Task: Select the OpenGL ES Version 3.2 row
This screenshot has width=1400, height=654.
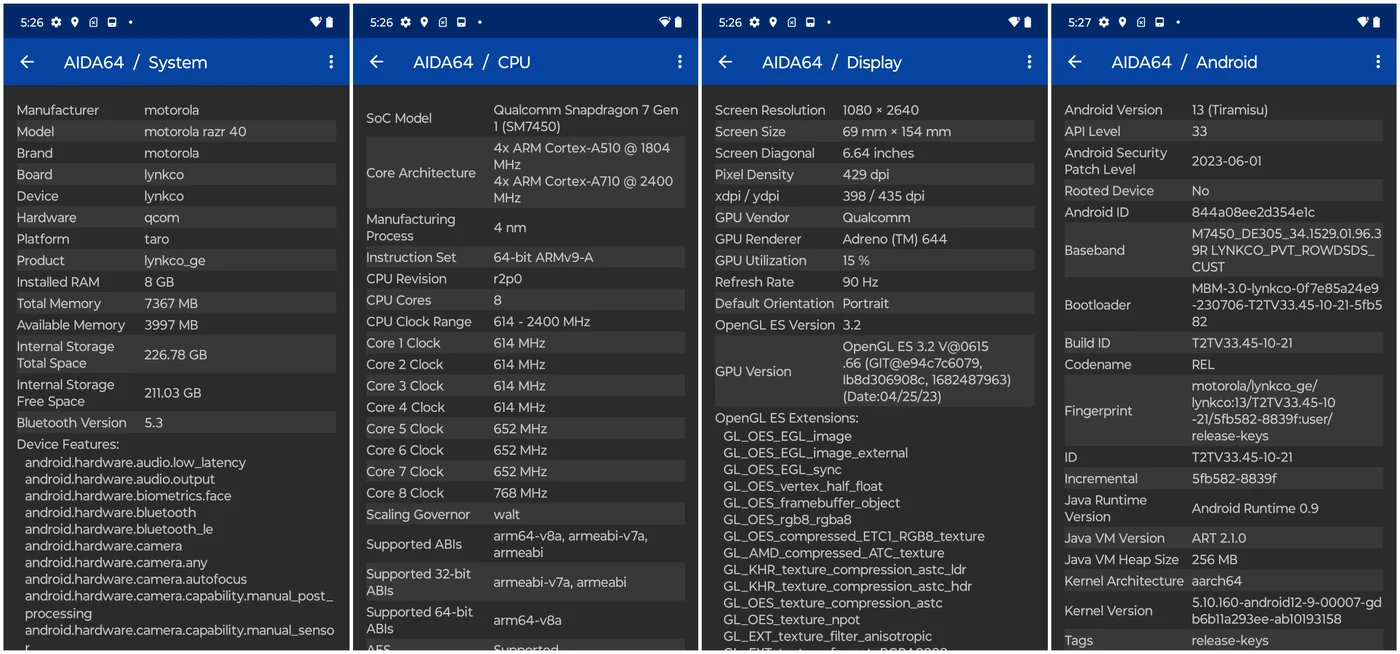Action: [x=873, y=325]
